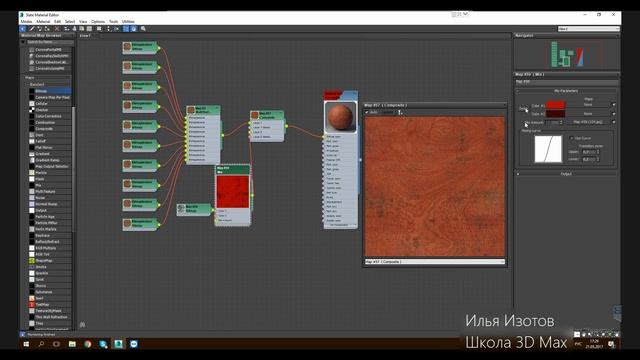Toggle the Material/Map Browser panel icon
This screenshot has width=640, height=360.
coord(126,29)
